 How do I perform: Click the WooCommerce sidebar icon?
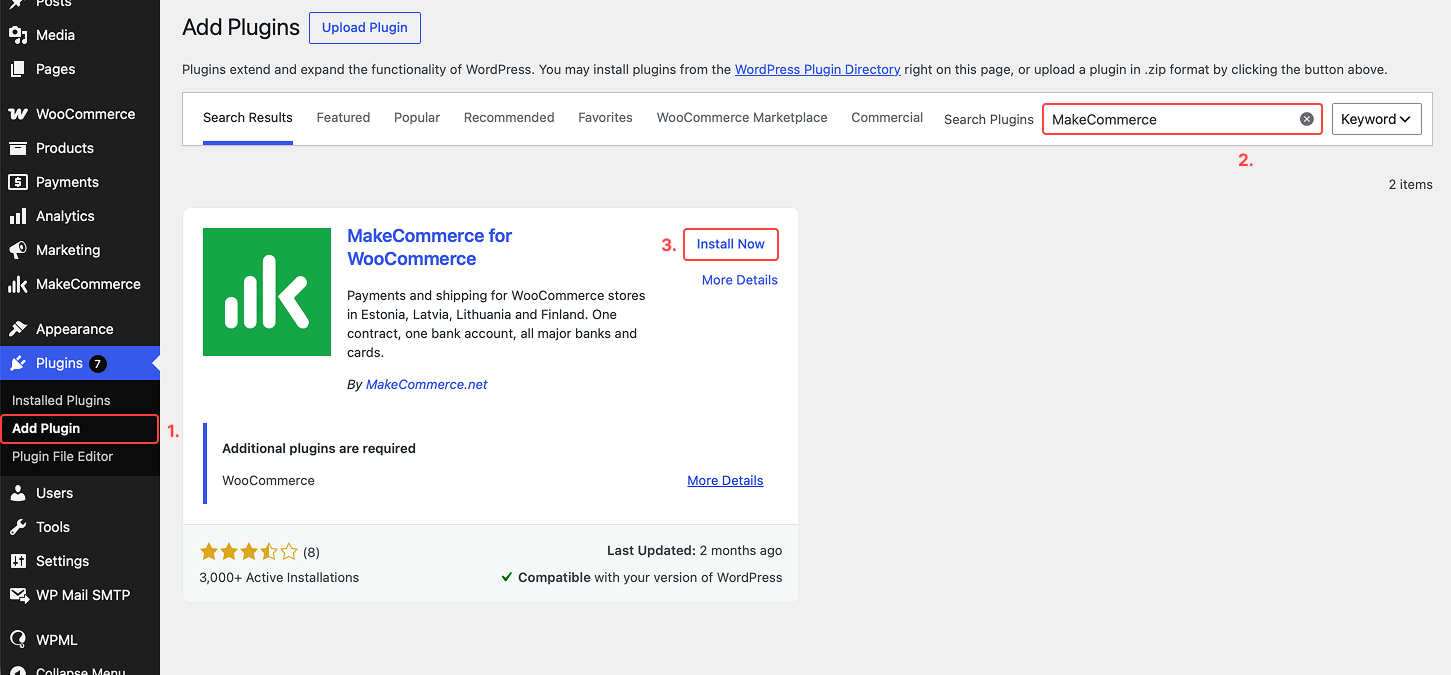click(x=18, y=114)
